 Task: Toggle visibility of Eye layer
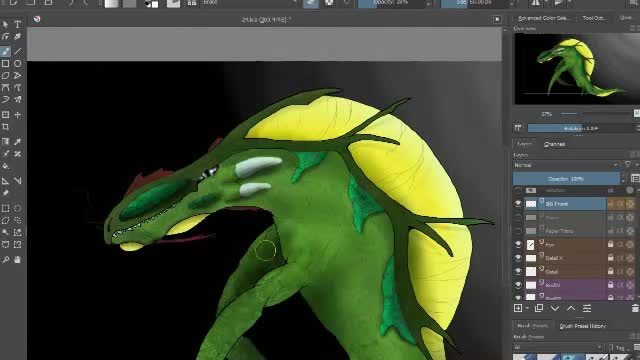518,244
